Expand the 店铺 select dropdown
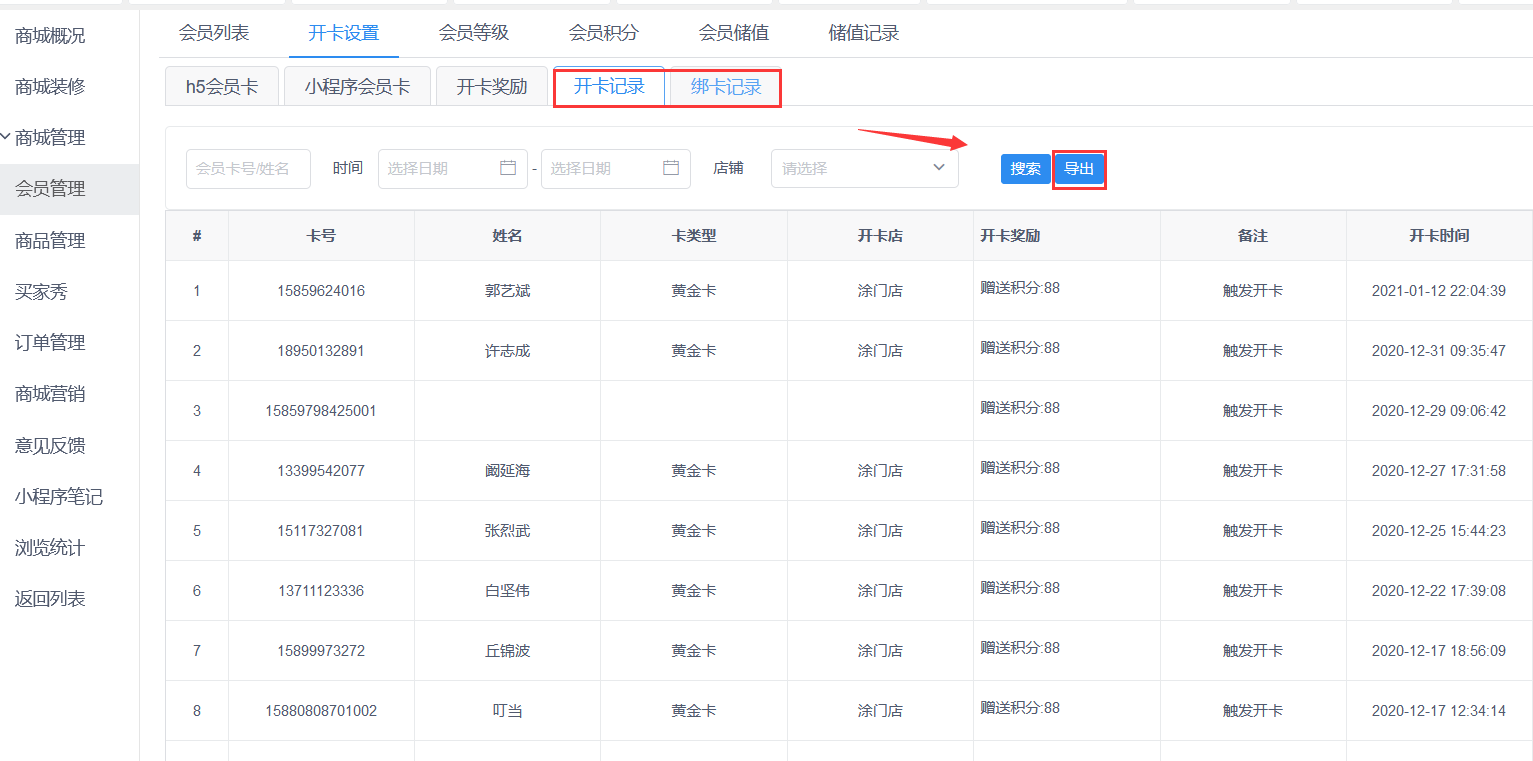Screen dimensions: 1533x761 tap(865, 168)
